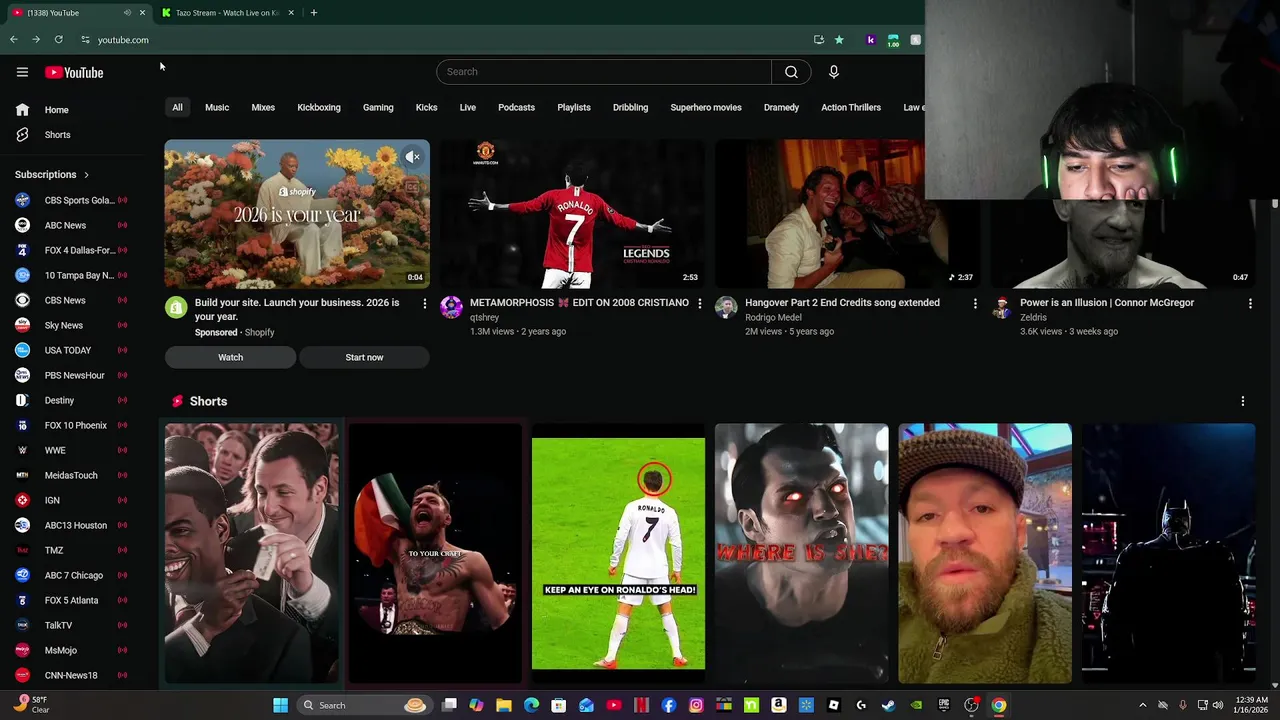Viewport: 1280px width, 720px height.
Task: Expand the Subscriptions section
Action: click(x=52, y=175)
